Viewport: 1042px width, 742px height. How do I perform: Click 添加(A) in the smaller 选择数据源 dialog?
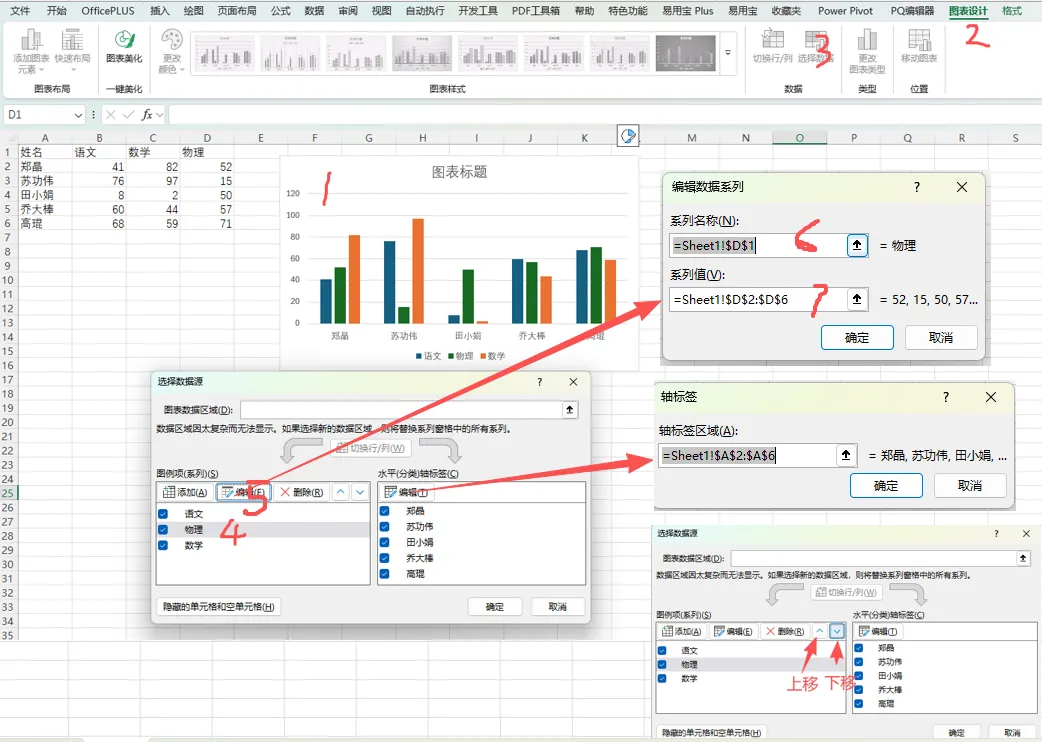pos(682,631)
